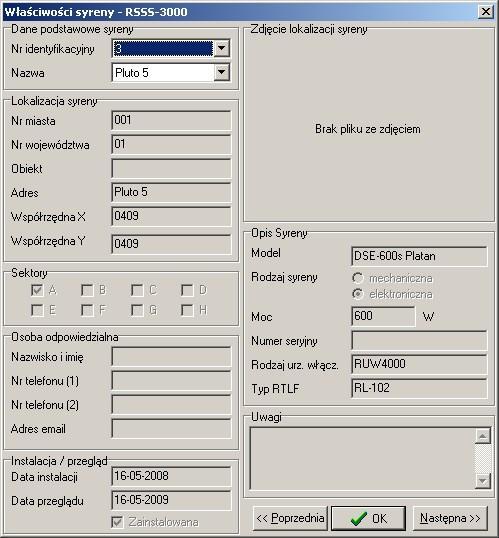Click the empty Obiekt field
Viewport: 499px width, 538px height.
click(x=171, y=168)
